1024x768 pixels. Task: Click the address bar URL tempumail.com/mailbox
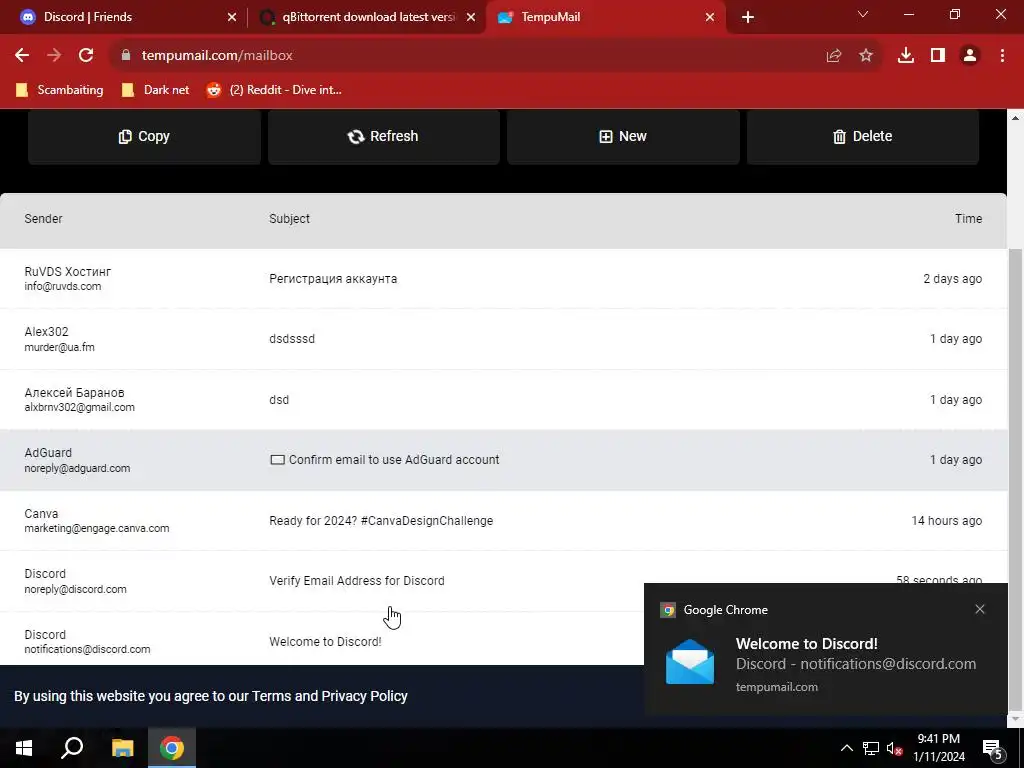point(217,56)
